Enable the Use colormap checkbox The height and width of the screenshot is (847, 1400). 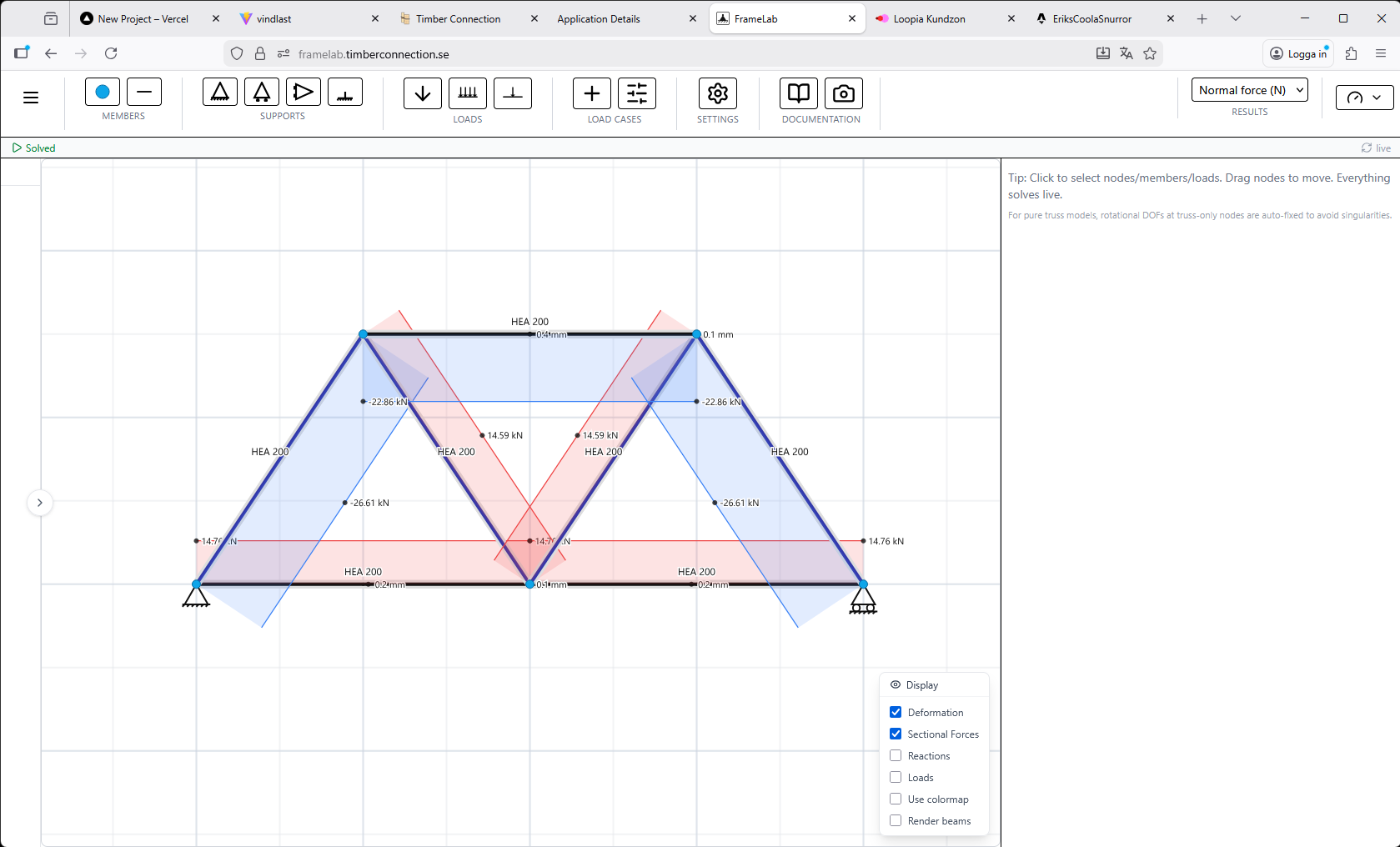pyautogui.click(x=896, y=799)
